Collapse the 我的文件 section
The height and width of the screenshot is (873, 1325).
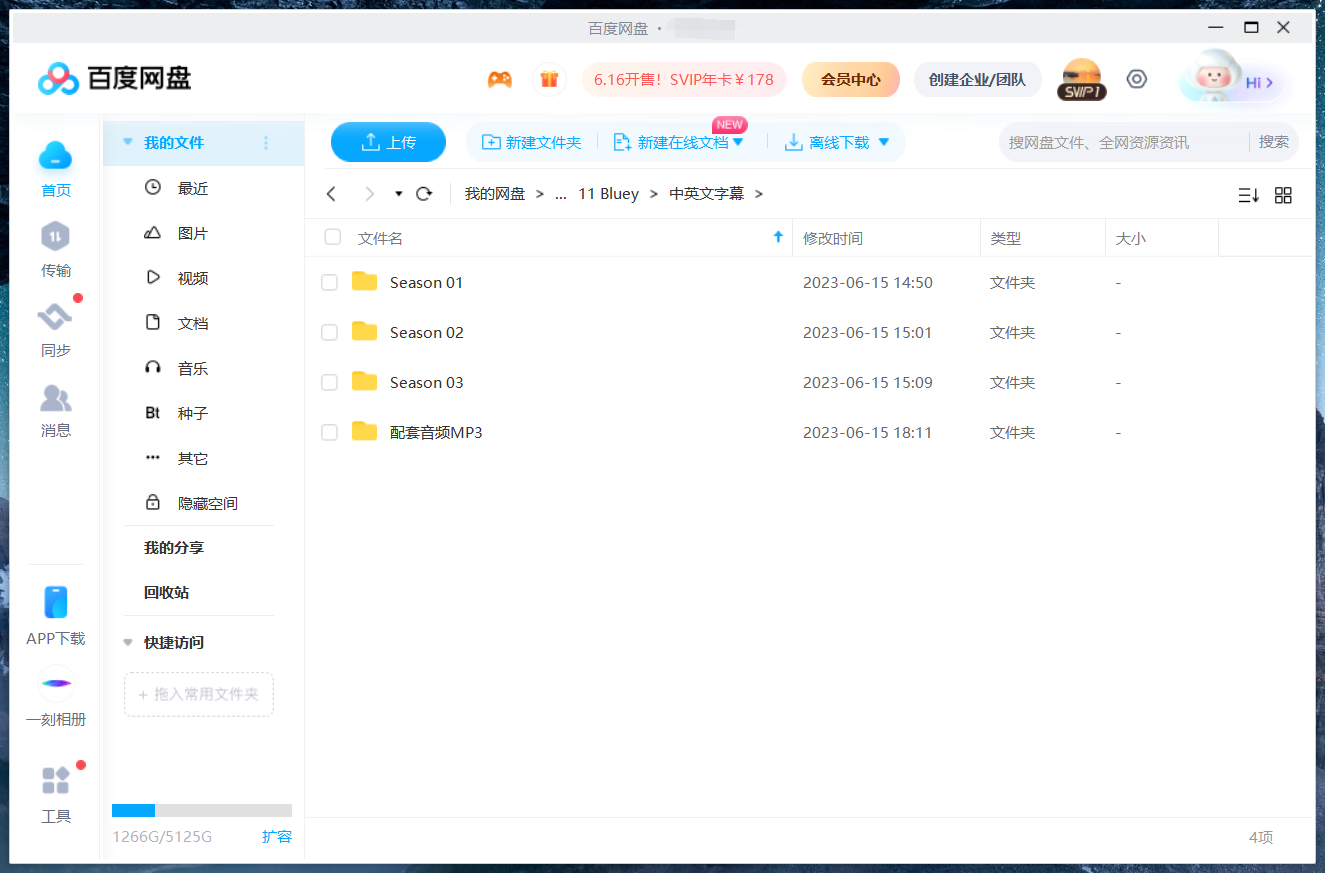pos(128,142)
